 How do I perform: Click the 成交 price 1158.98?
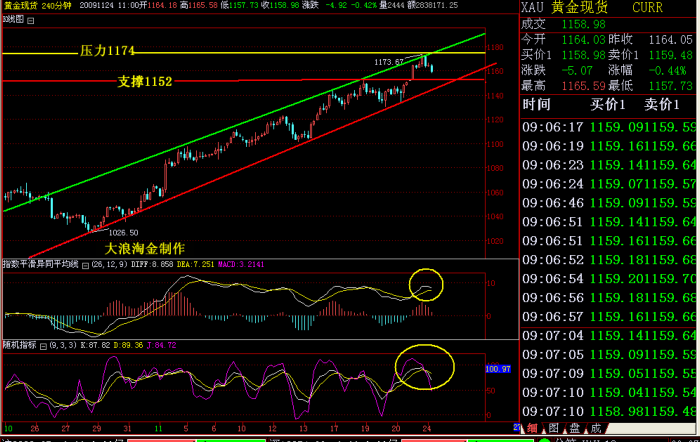click(x=583, y=24)
